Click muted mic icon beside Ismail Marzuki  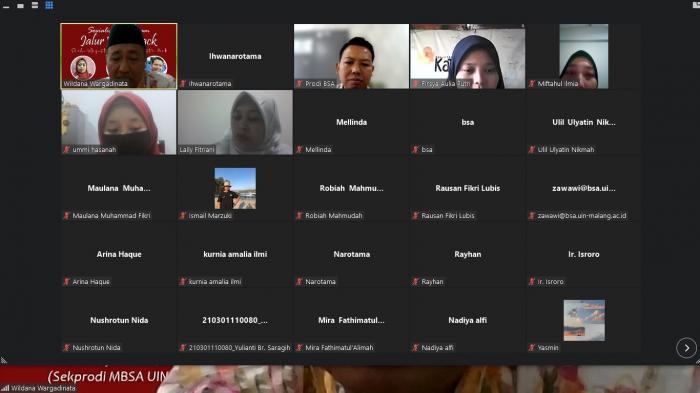pos(183,216)
